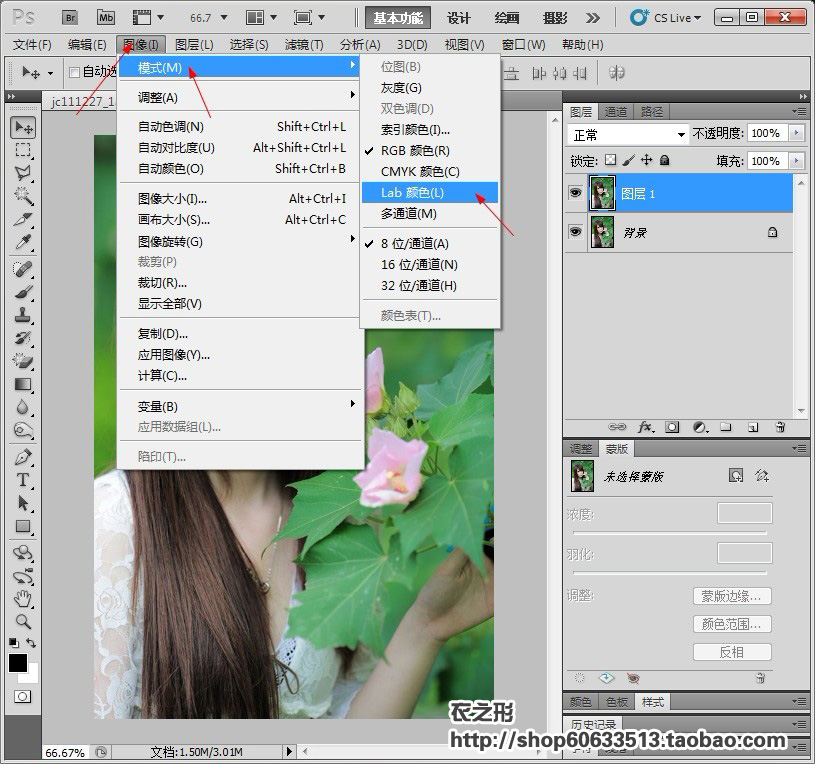Select the Dodge tool
This screenshot has width=815, height=764.
pos(23,430)
